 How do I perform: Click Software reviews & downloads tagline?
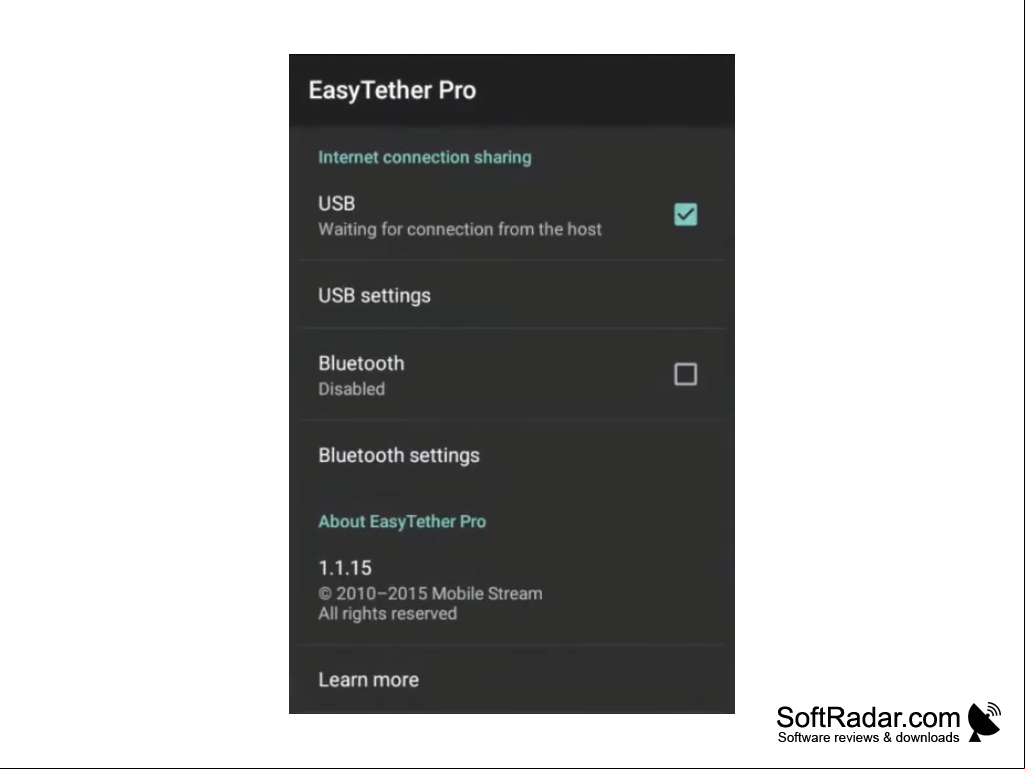tap(868, 737)
